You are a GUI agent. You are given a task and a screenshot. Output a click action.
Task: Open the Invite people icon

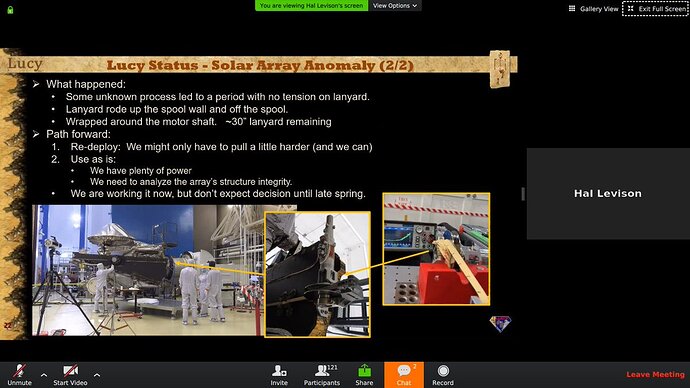pos(279,375)
